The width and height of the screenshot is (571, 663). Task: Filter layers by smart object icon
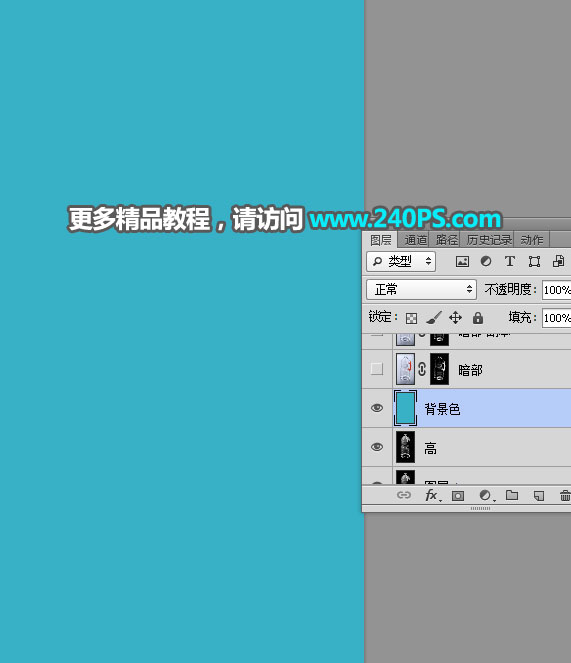coord(558,261)
